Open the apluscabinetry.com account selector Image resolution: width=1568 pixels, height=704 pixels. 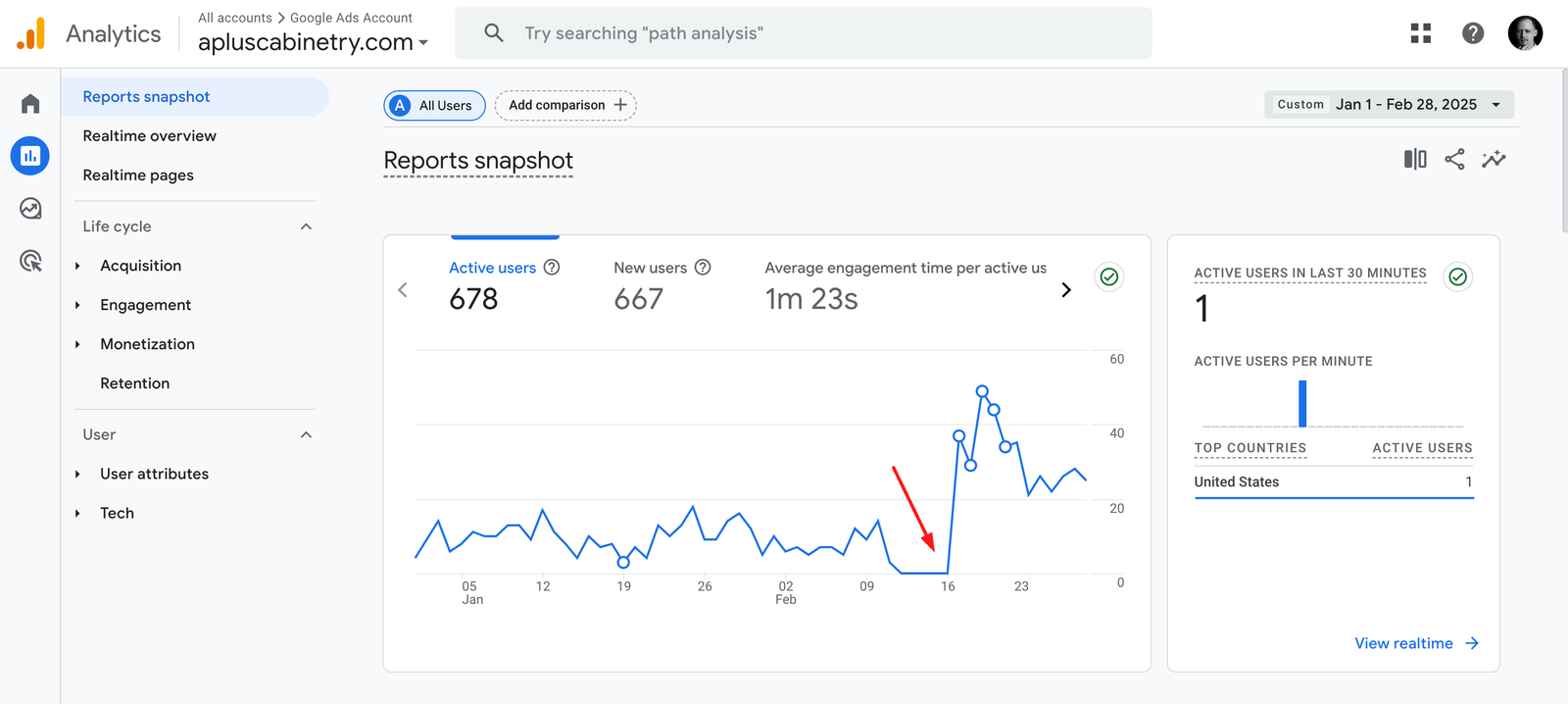313,42
